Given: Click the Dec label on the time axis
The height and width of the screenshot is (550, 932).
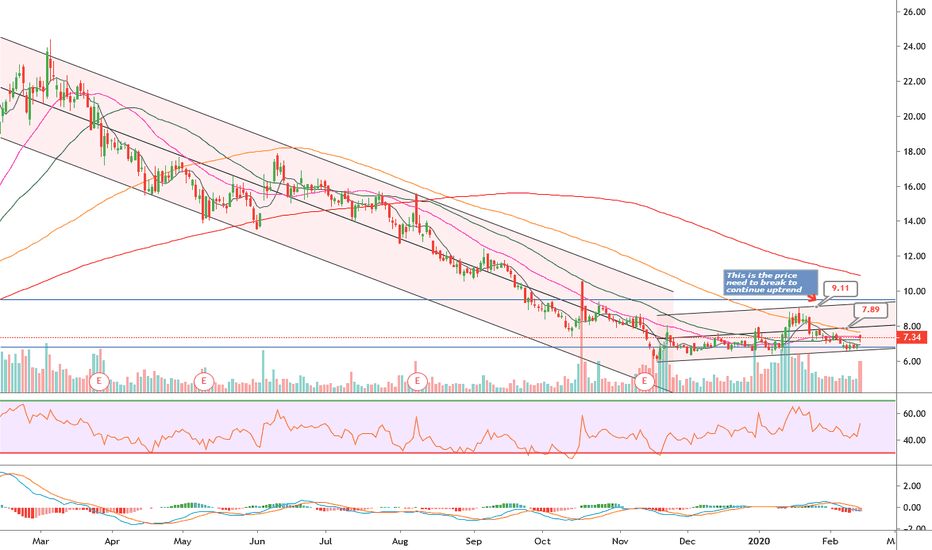Looking at the screenshot, I should click(687, 541).
